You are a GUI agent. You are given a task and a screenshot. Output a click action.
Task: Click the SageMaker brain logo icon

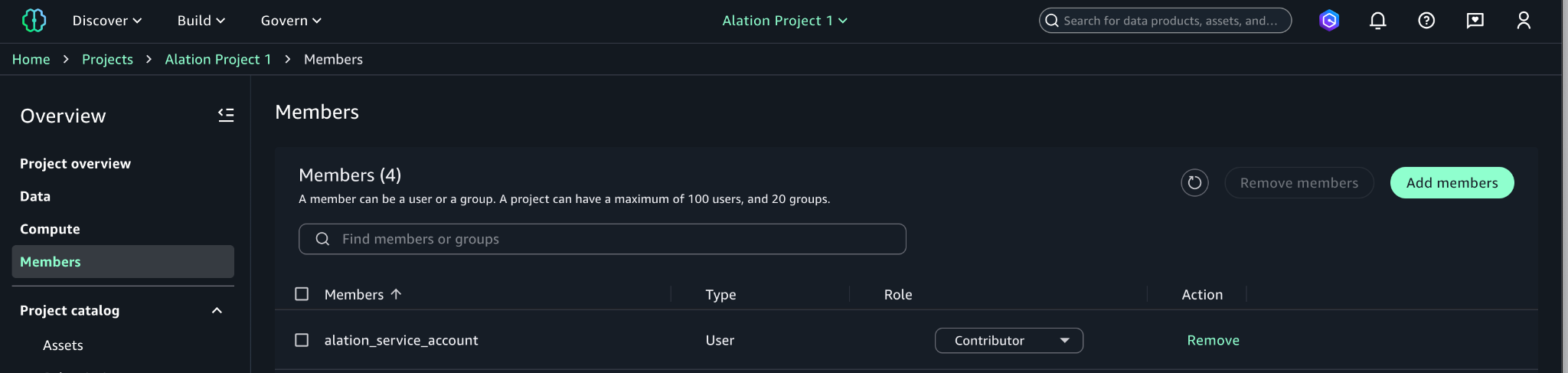(x=34, y=21)
